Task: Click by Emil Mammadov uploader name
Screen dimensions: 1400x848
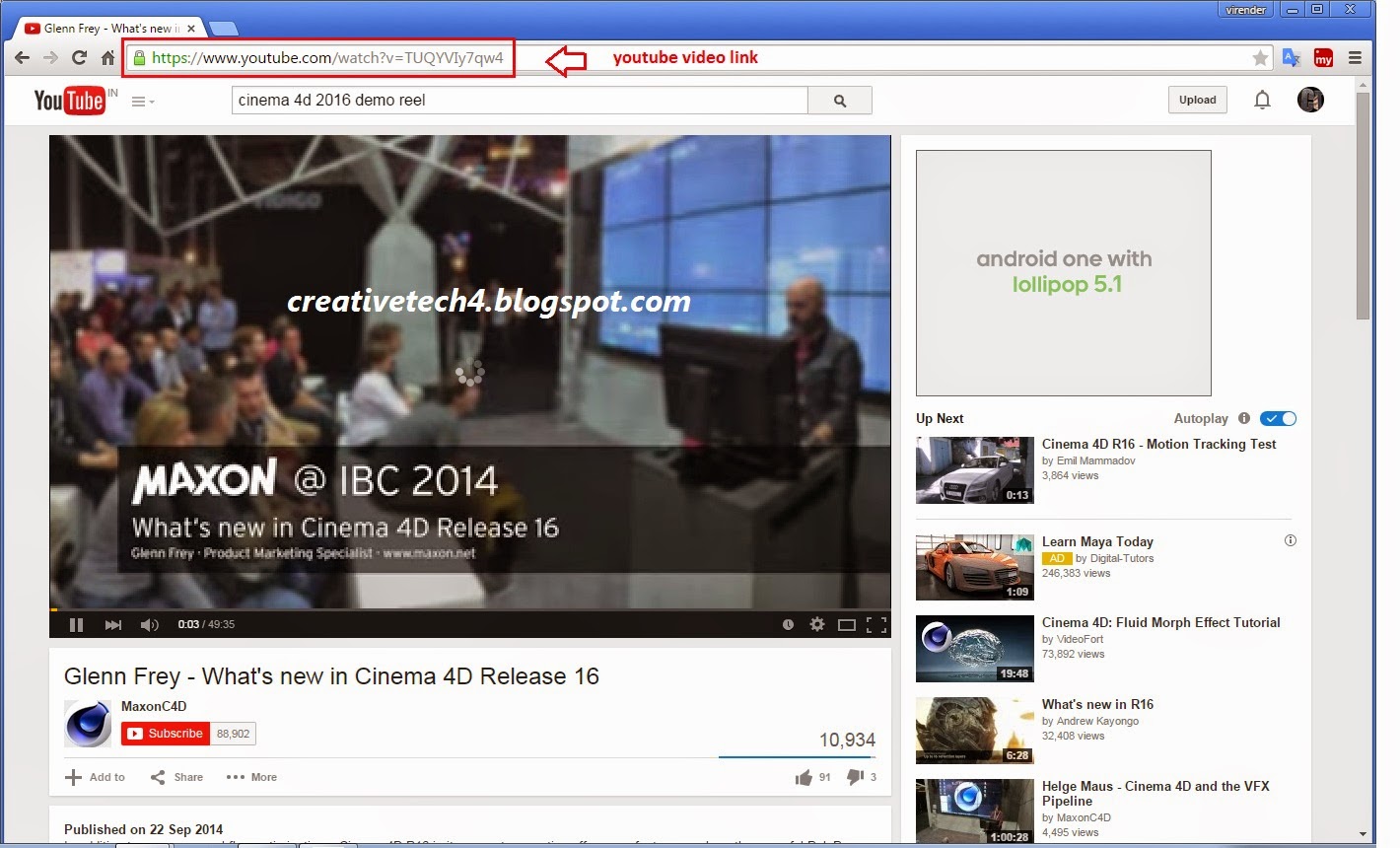Action: tap(1088, 460)
